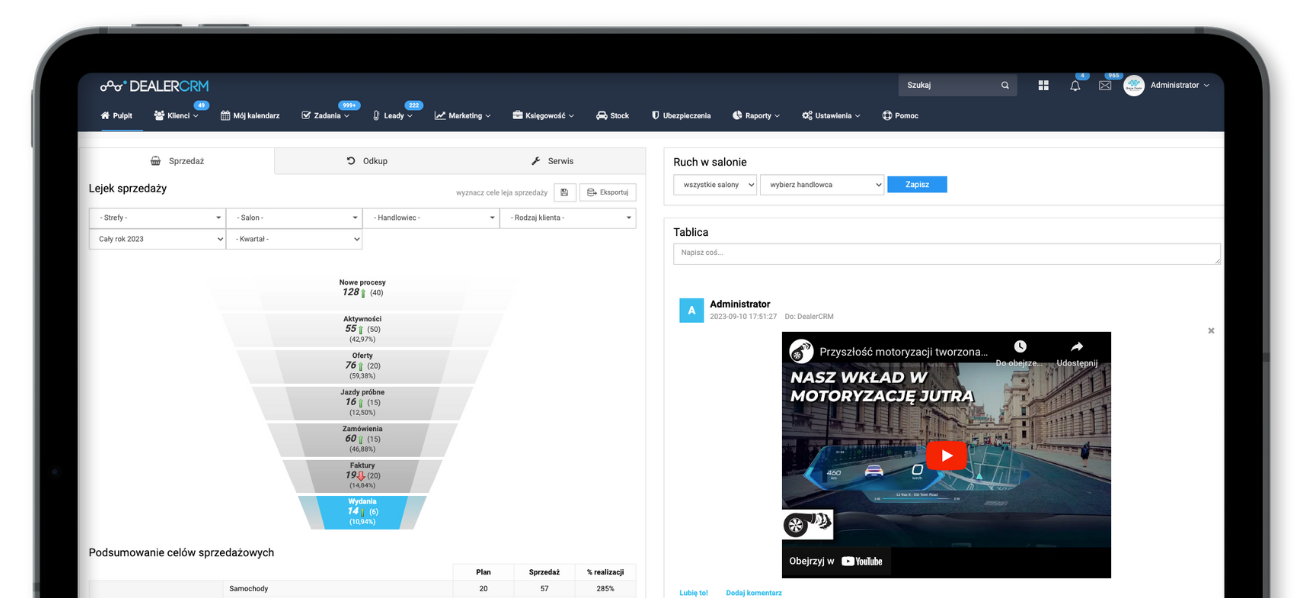1296x598 pixels.
Task: Open Pomoc help page
Action: (x=900, y=115)
